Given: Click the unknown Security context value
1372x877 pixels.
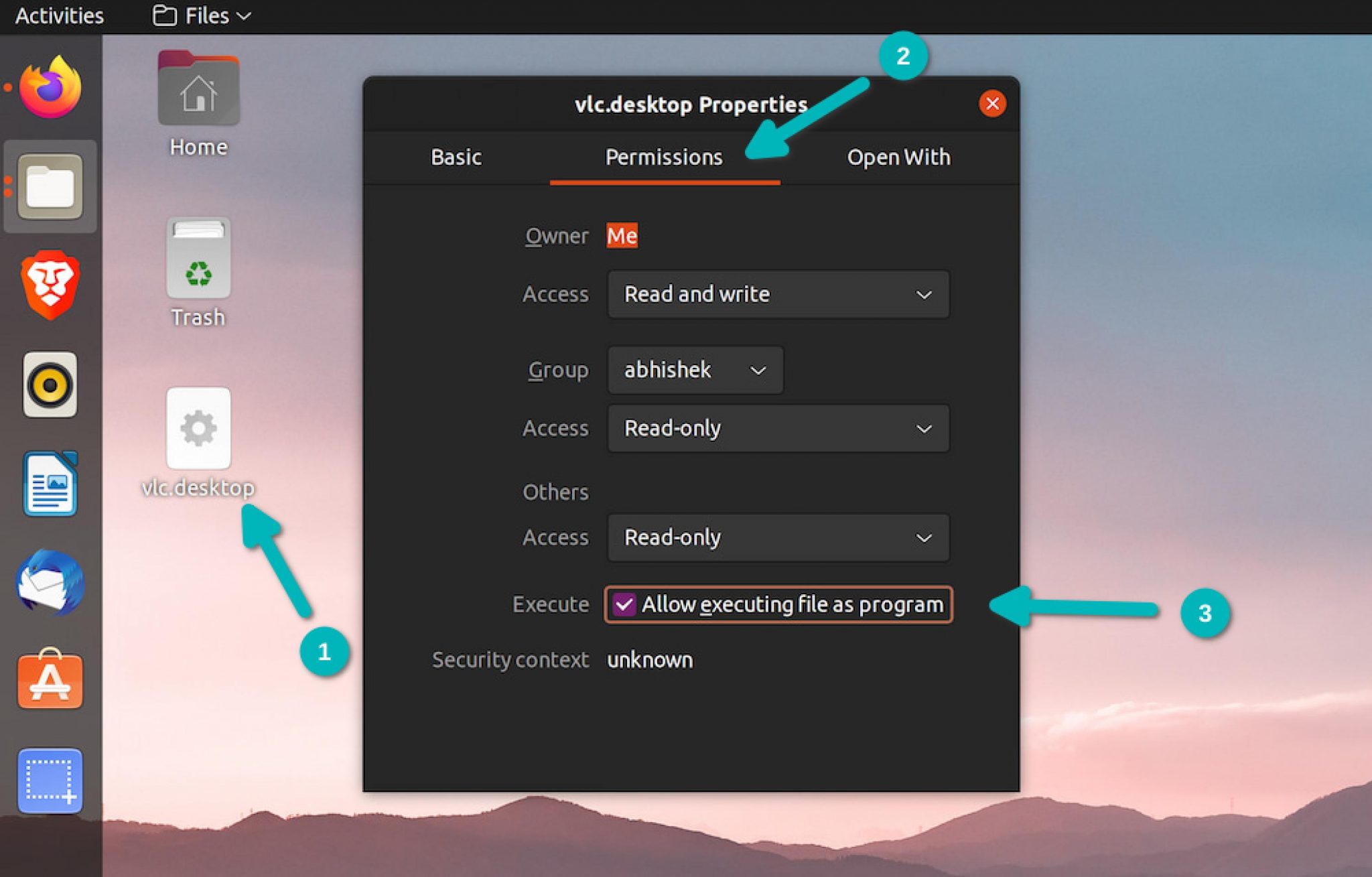Looking at the screenshot, I should pyautogui.click(x=649, y=659).
